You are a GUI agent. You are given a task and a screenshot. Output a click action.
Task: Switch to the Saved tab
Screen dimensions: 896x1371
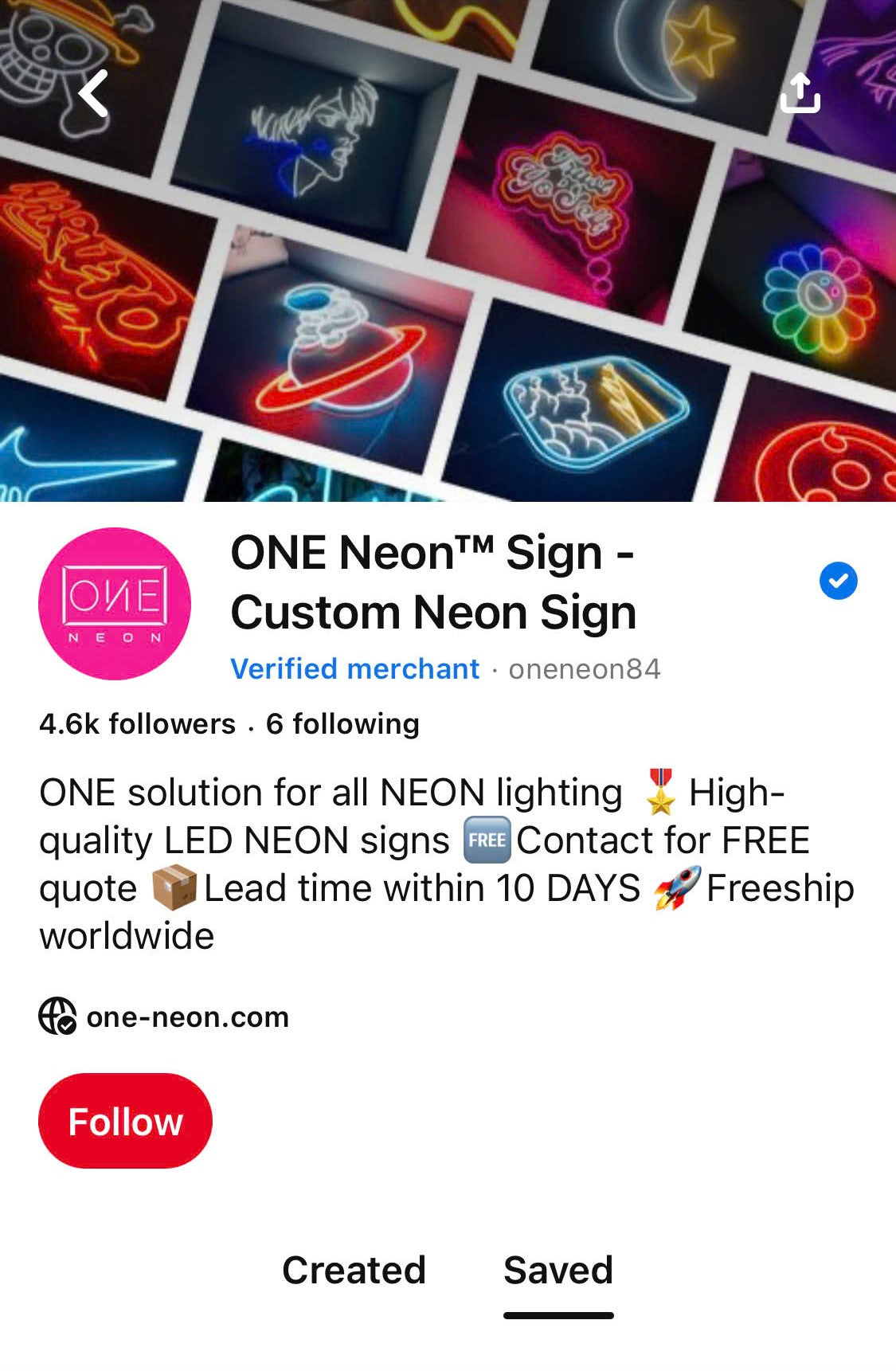(558, 1270)
